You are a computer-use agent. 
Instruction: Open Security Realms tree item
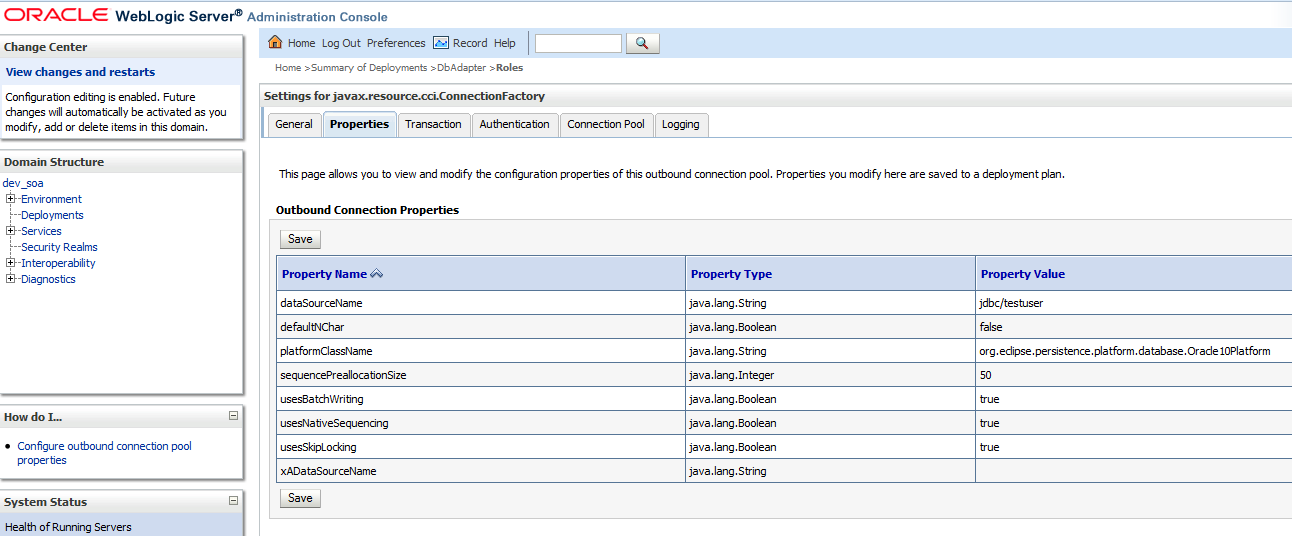[x=59, y=247]
